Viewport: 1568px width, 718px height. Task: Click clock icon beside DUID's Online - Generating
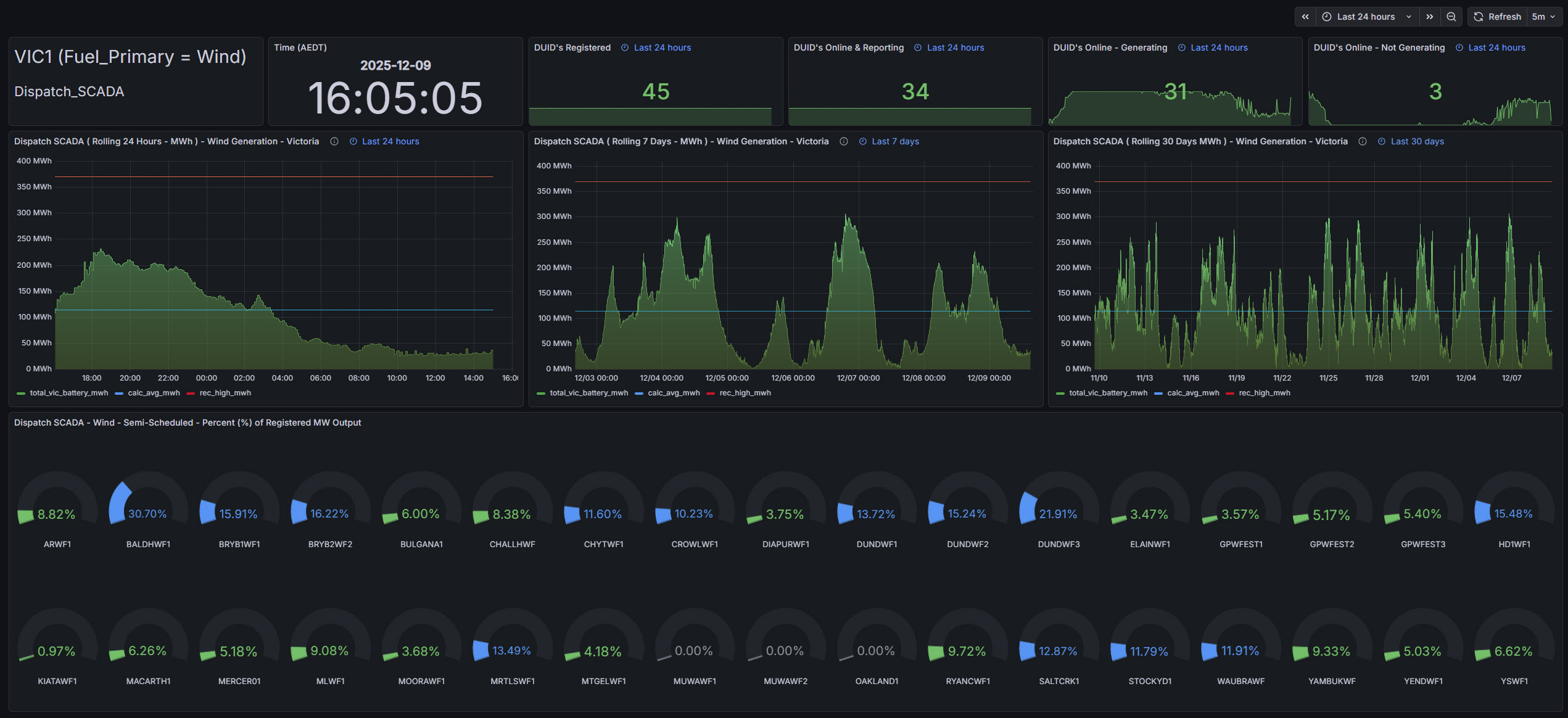[1182, 47]
